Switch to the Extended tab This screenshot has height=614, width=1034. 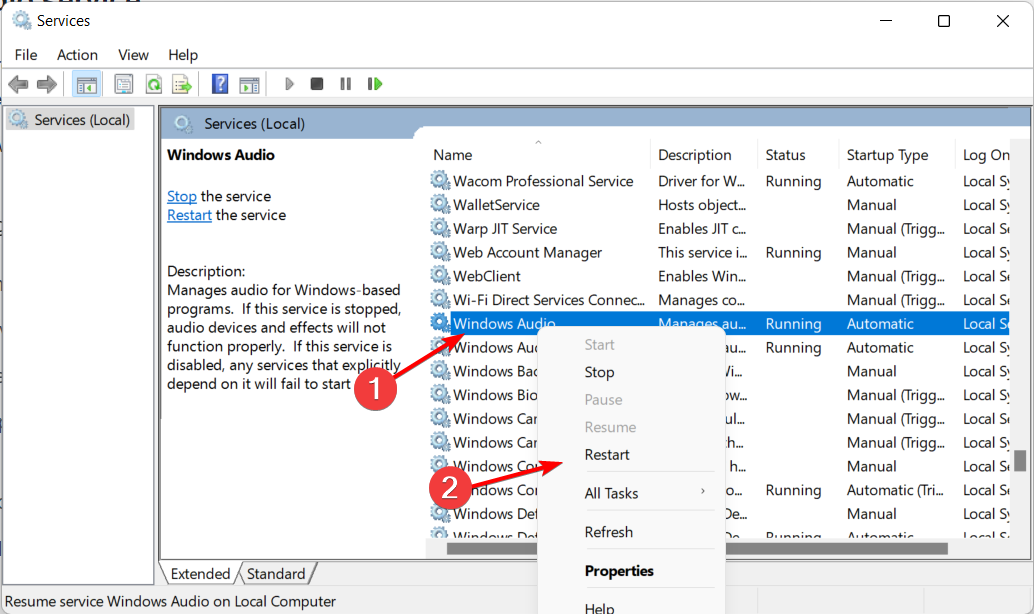click(x=200, y=574)
